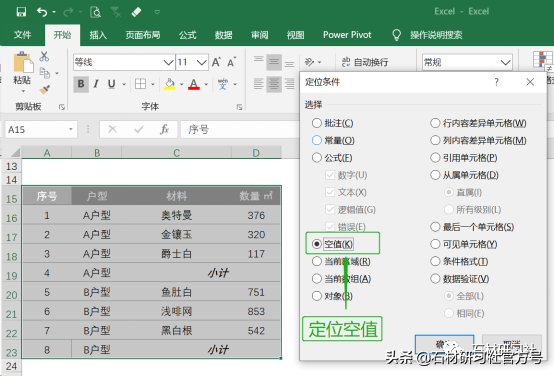Open the 文件 tab
The image size is (554, 376).
pyautogui.click(x=23, y=35)
